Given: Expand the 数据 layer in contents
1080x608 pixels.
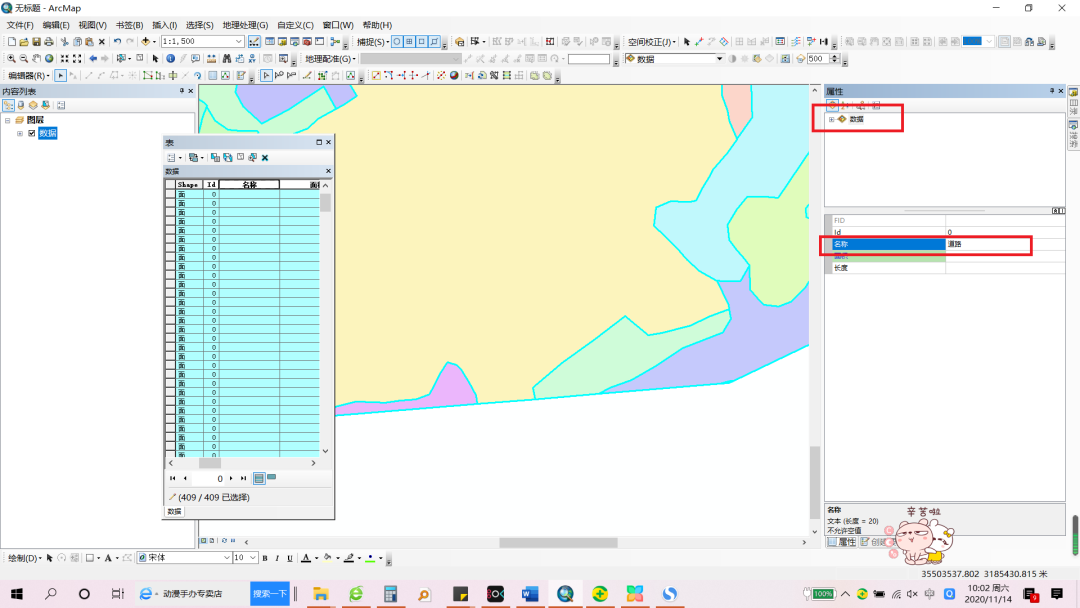Looking at the screenshot, I should click(20, 134).
